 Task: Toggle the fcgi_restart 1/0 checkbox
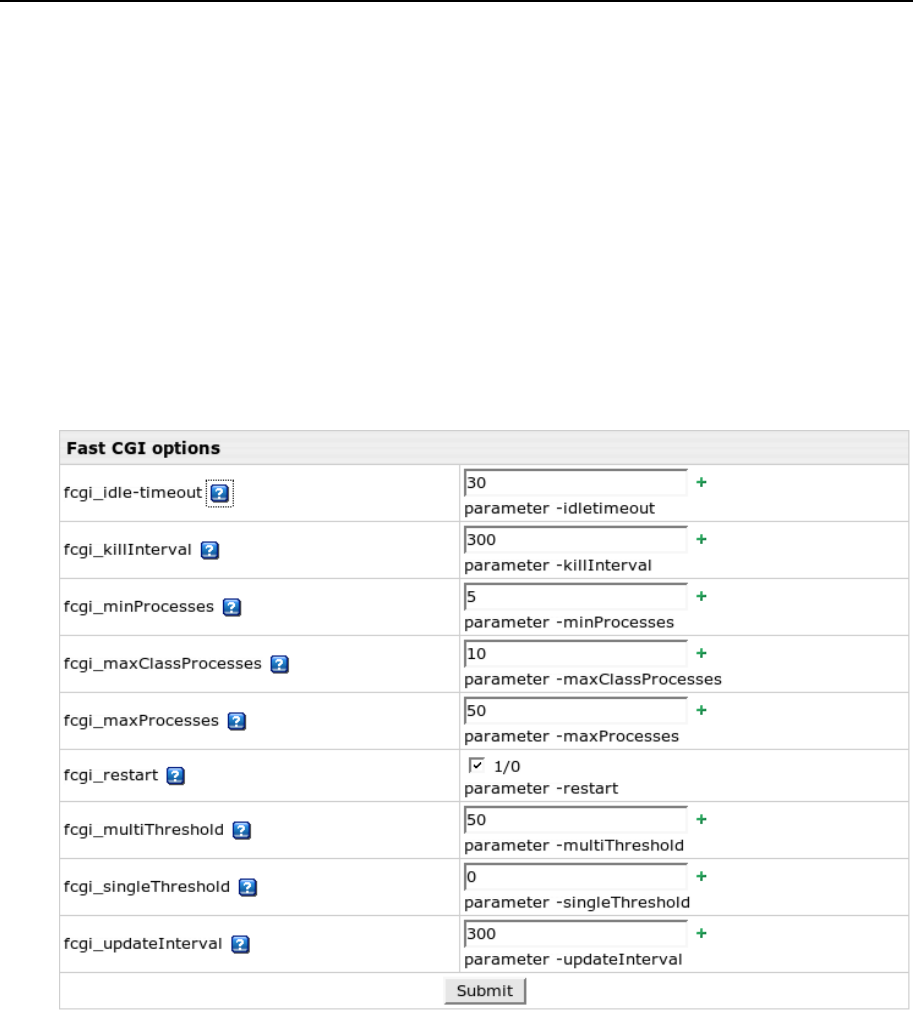476,766
